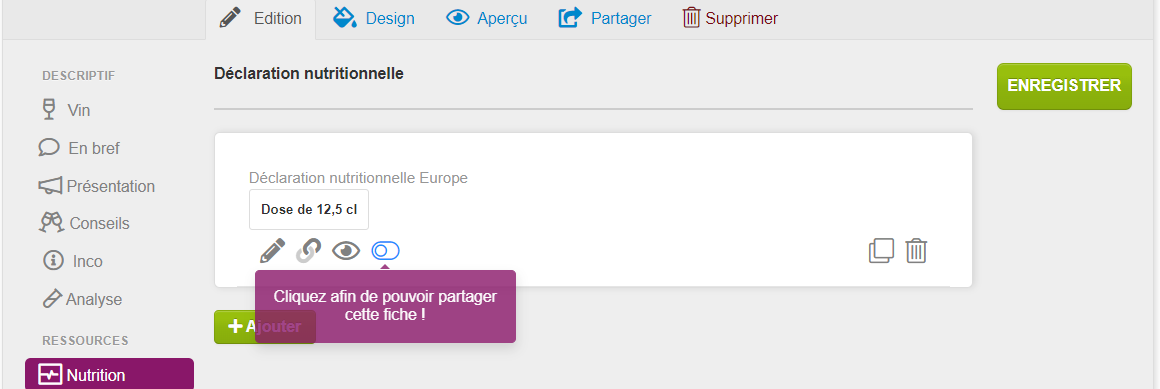Toggle the share switch for this fiche
This screenshot has width=1160, height=389.
point(385,251)
